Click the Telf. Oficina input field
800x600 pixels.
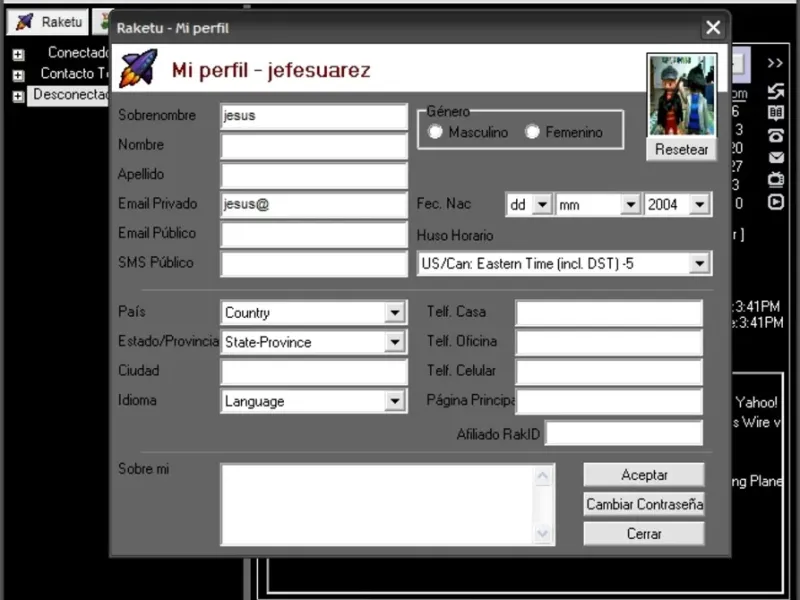[x=609, y=342]
